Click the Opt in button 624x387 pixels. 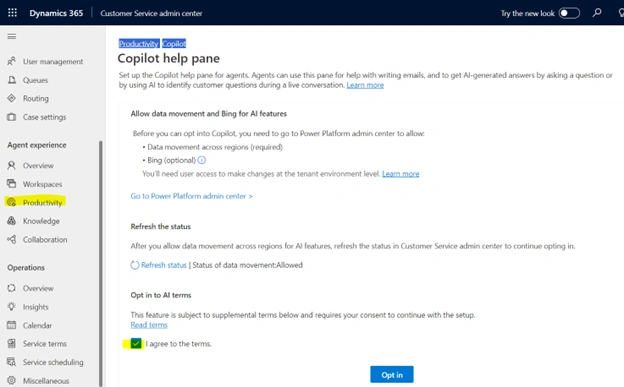392,375
